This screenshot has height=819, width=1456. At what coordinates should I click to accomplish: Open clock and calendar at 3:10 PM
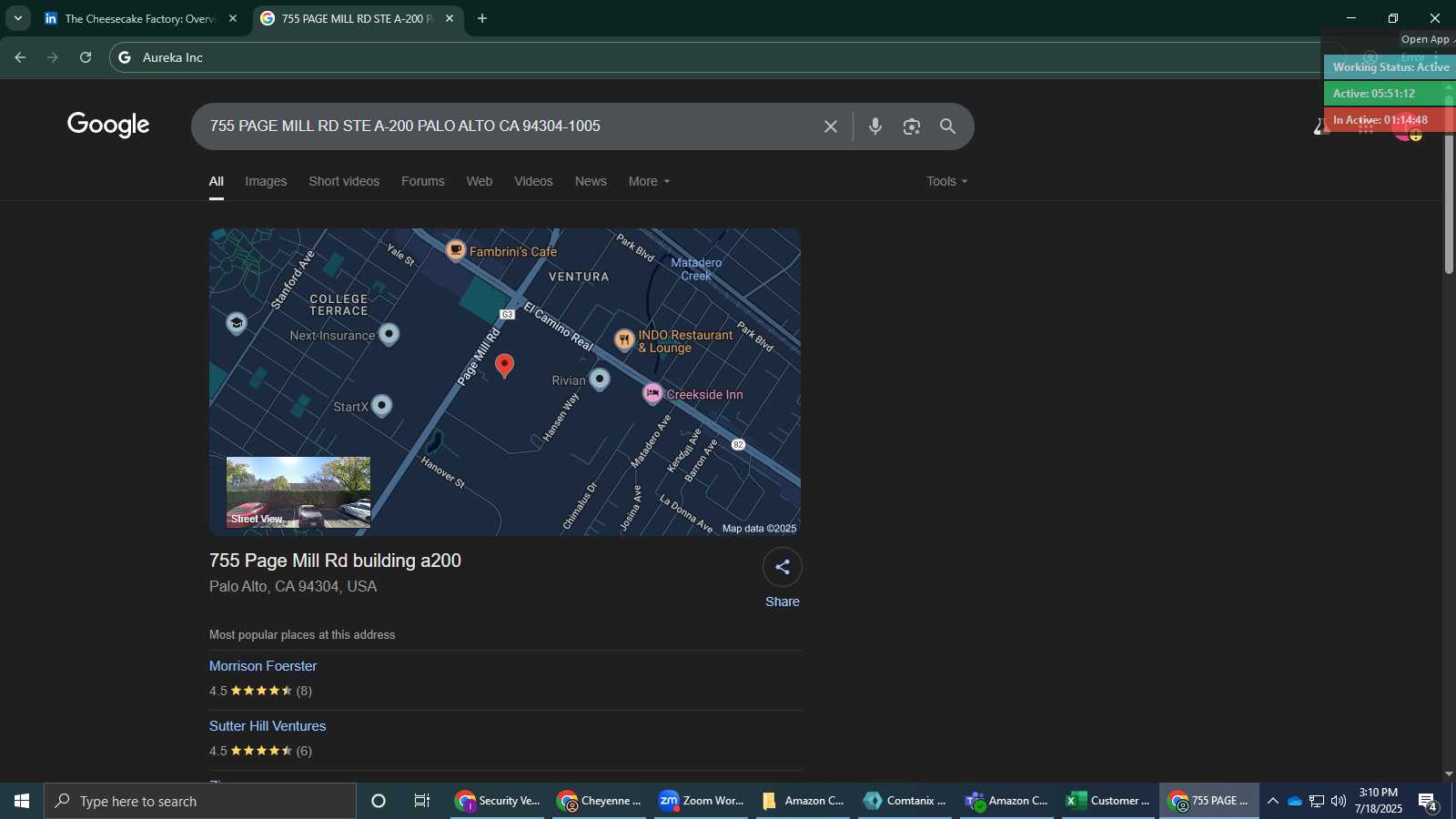(x=1379, y=801)
